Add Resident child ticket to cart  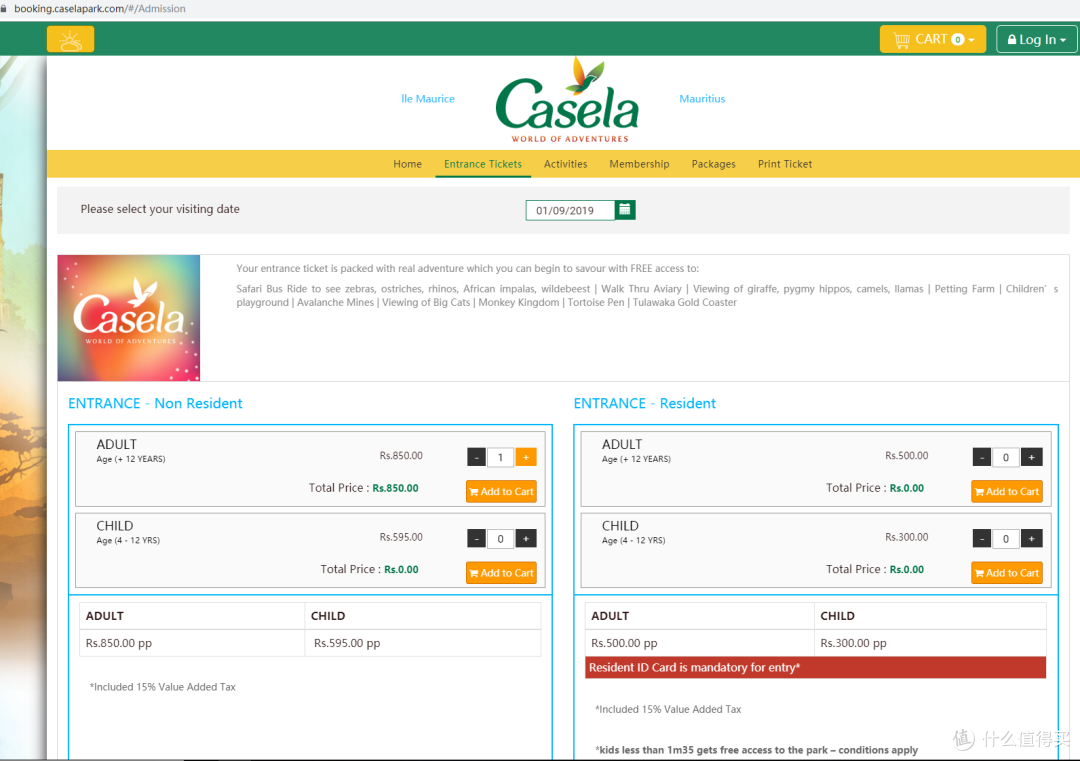point(1007,572)
